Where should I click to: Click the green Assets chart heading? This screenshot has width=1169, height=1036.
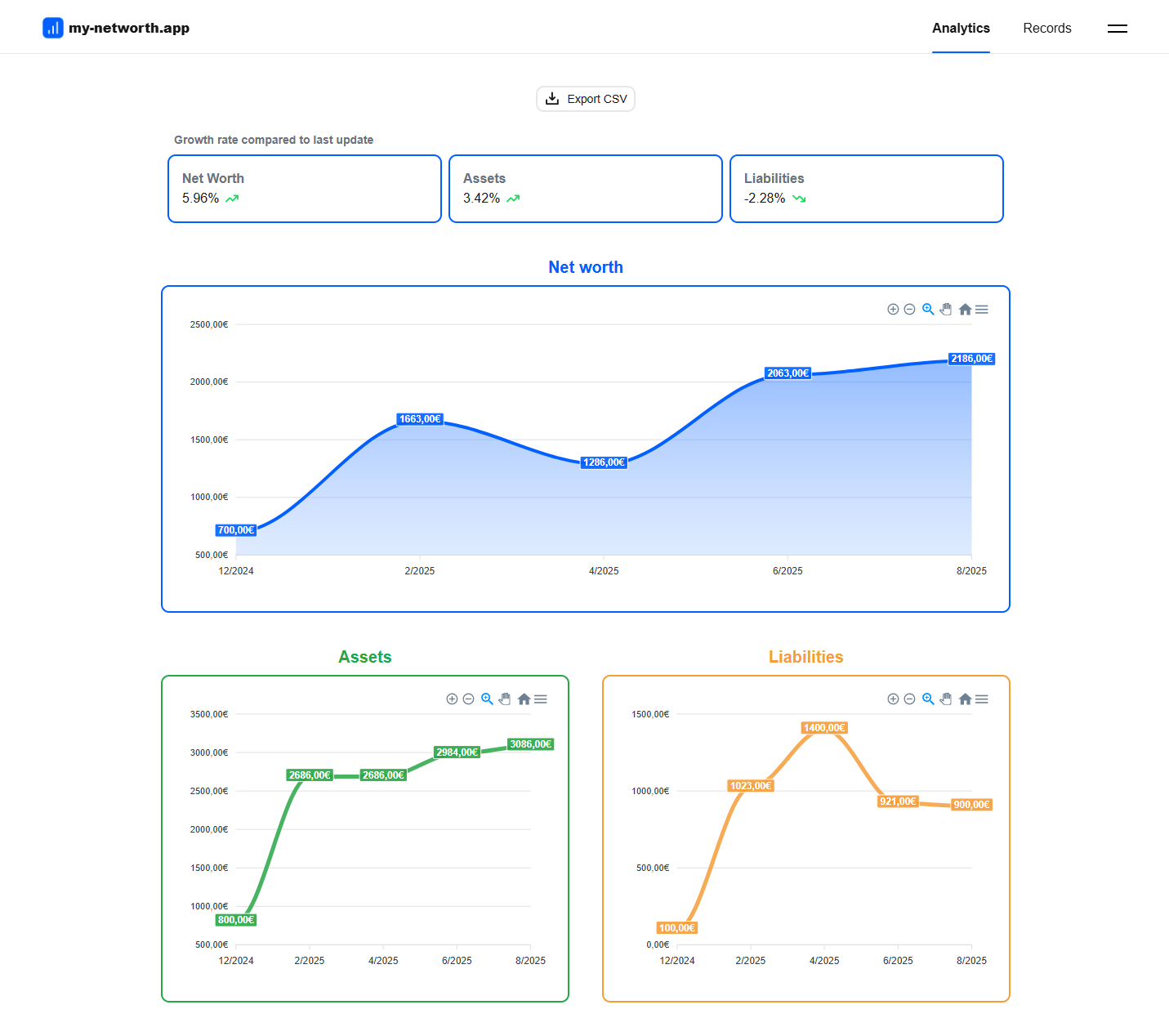pos(365,657)
